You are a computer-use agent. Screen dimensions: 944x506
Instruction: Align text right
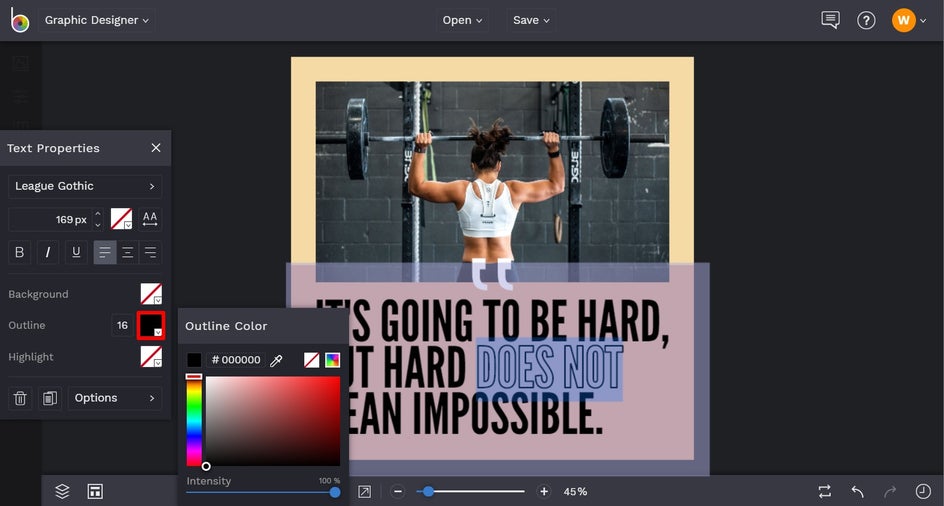point(151,252)
